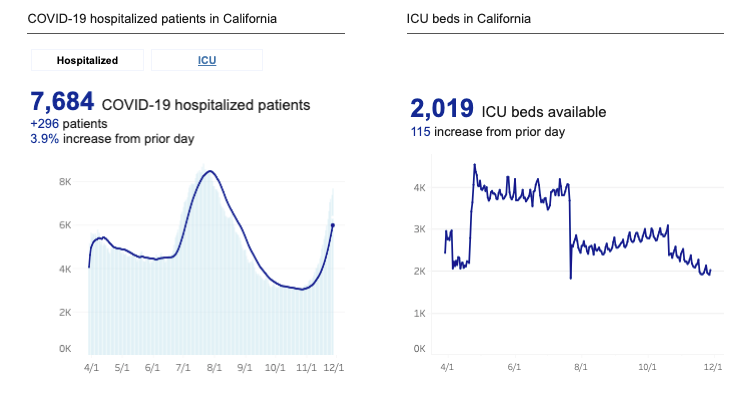This screenshot has height=393, width=750.
Task: Click the 8/1 label on ICU beds chart
Action: pyautogui.click(x=580, y=367)
